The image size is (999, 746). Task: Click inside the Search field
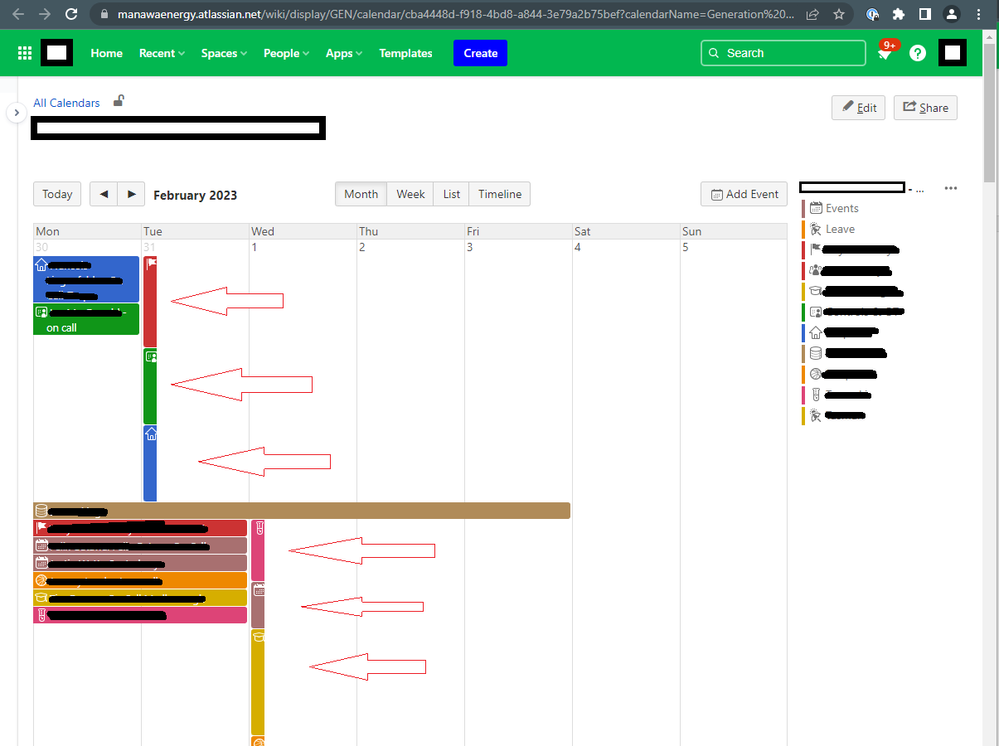coord(783,52)
